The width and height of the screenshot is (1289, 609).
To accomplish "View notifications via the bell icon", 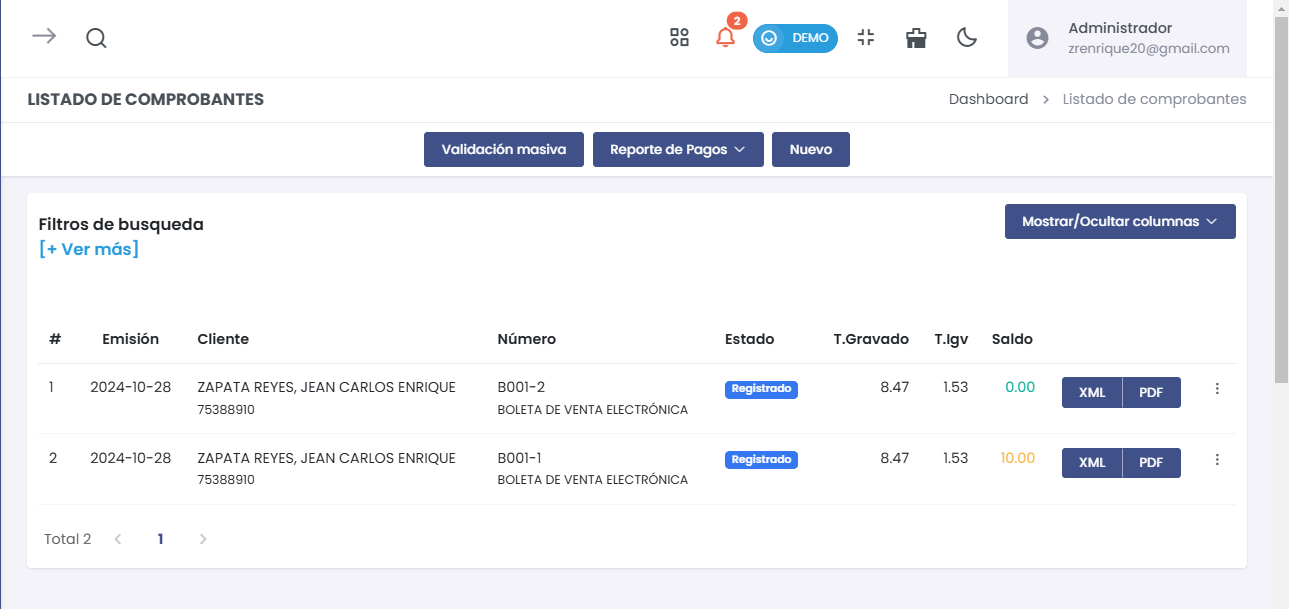I will (x=725, y=38).
